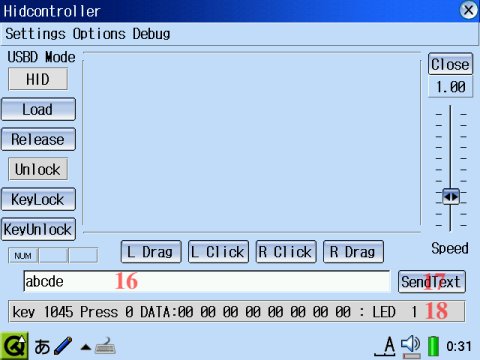Open the Debug menu
This screenshot has height=360, width=480.
pos(151,34)
